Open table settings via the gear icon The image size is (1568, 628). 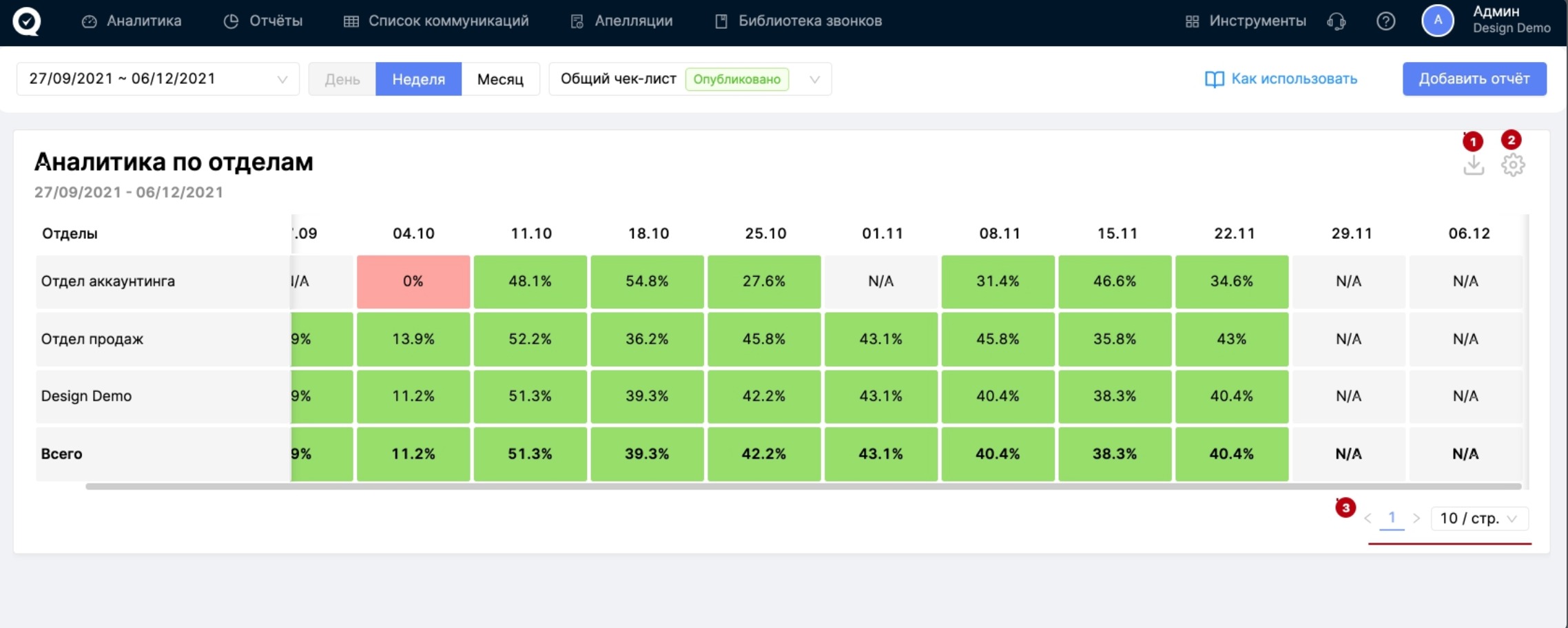1513,165
